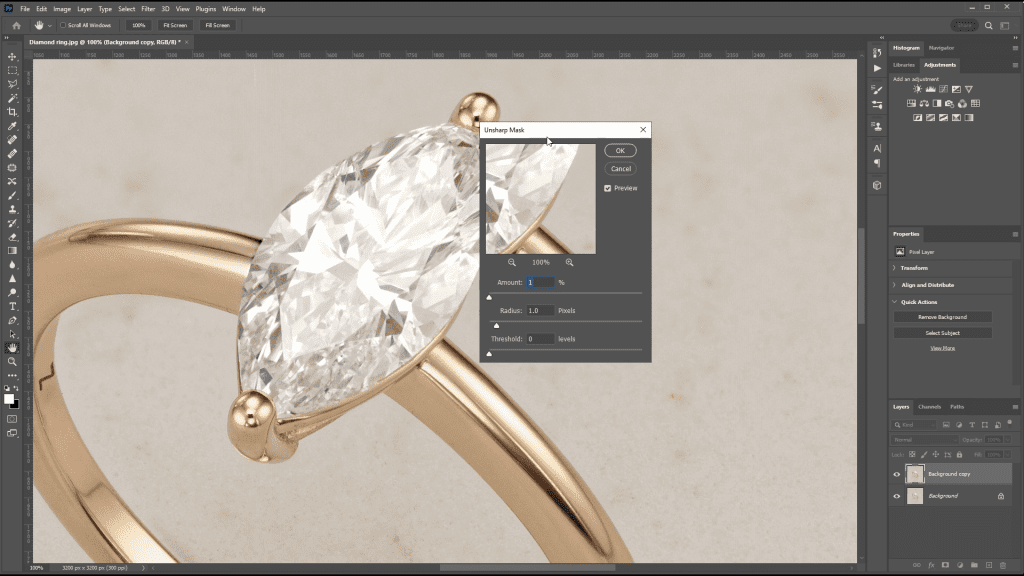Add layer mask from Layers panel
Image resolution: width=1024 pixels, height=576 pixels.
(945, 565)
